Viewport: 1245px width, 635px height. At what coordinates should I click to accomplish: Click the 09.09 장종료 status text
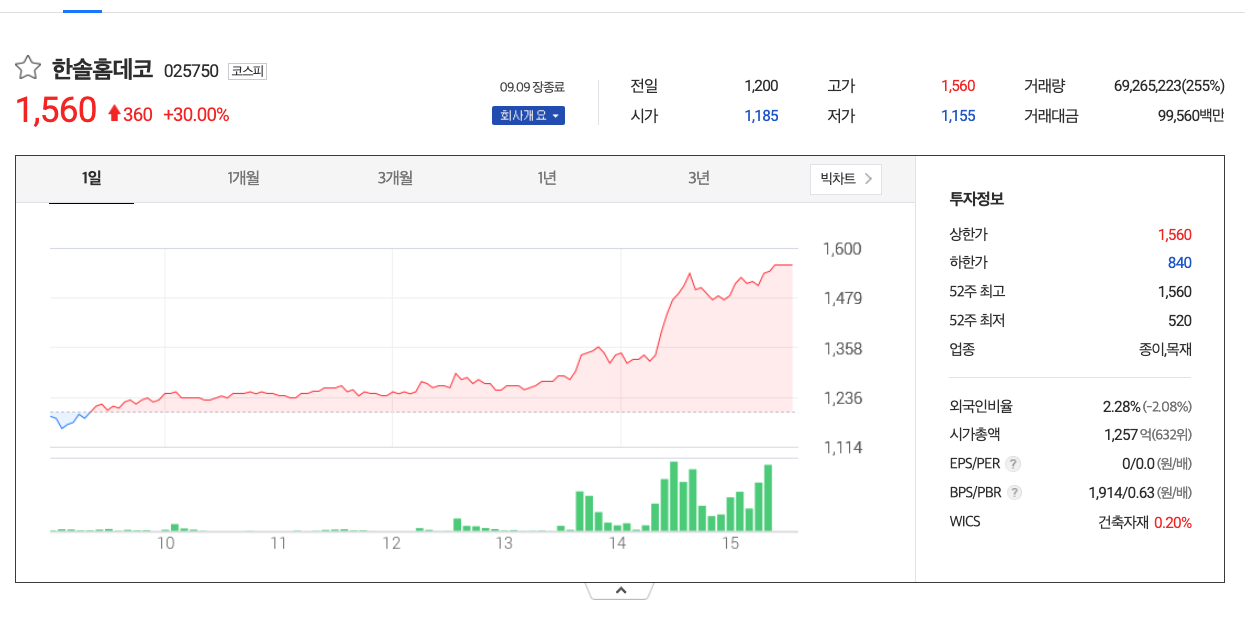point(532,87)
